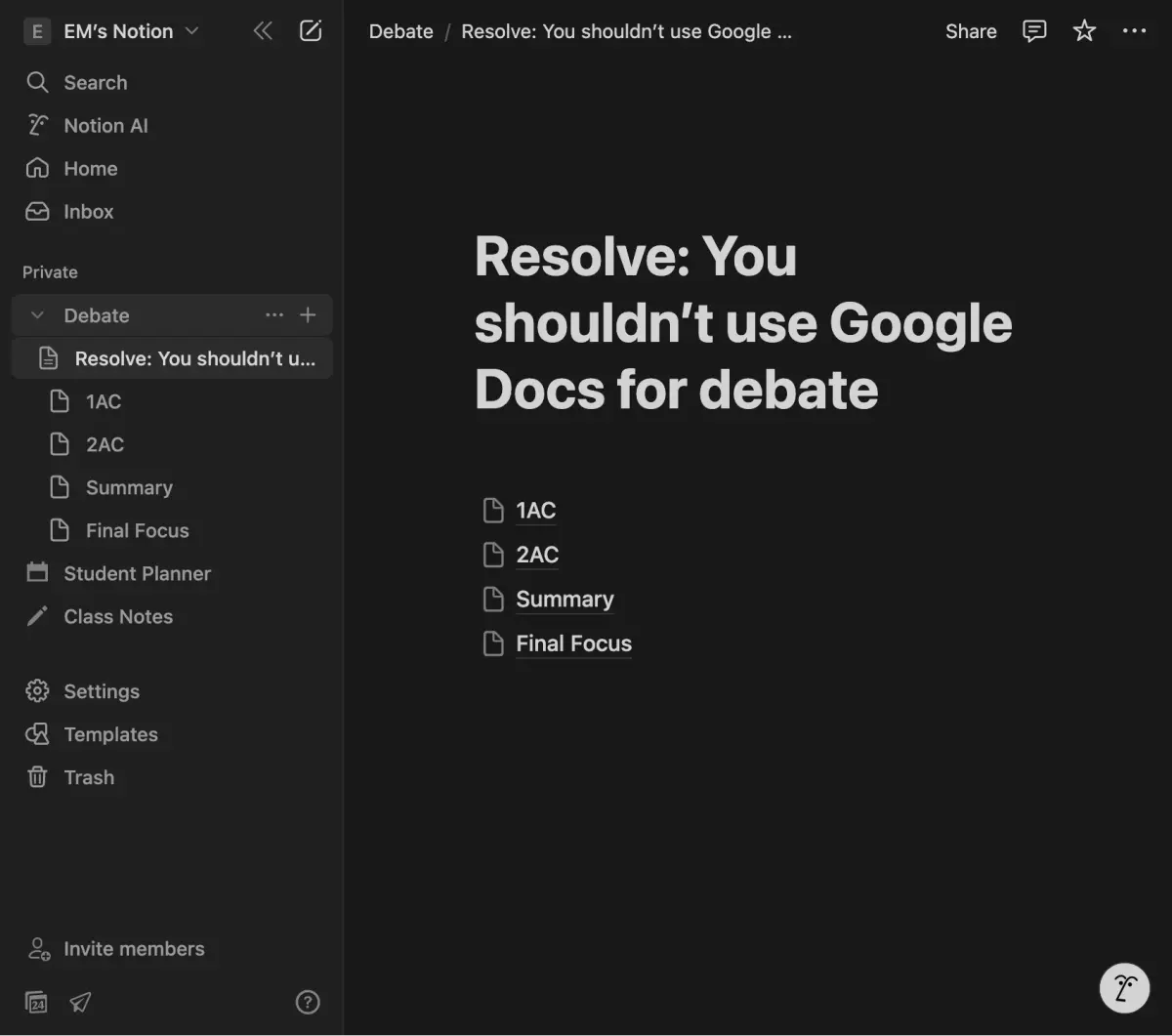
Task: Open the comments icon in top bar
Action: 1034,31
